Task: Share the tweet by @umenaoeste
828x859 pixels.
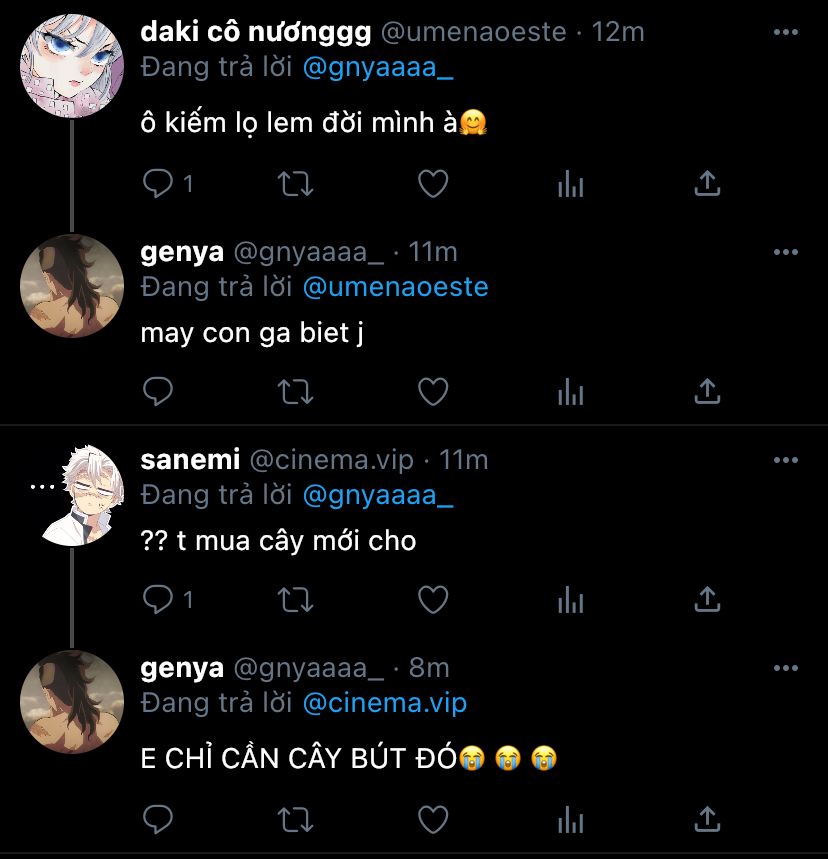Action: click(707, 183)
